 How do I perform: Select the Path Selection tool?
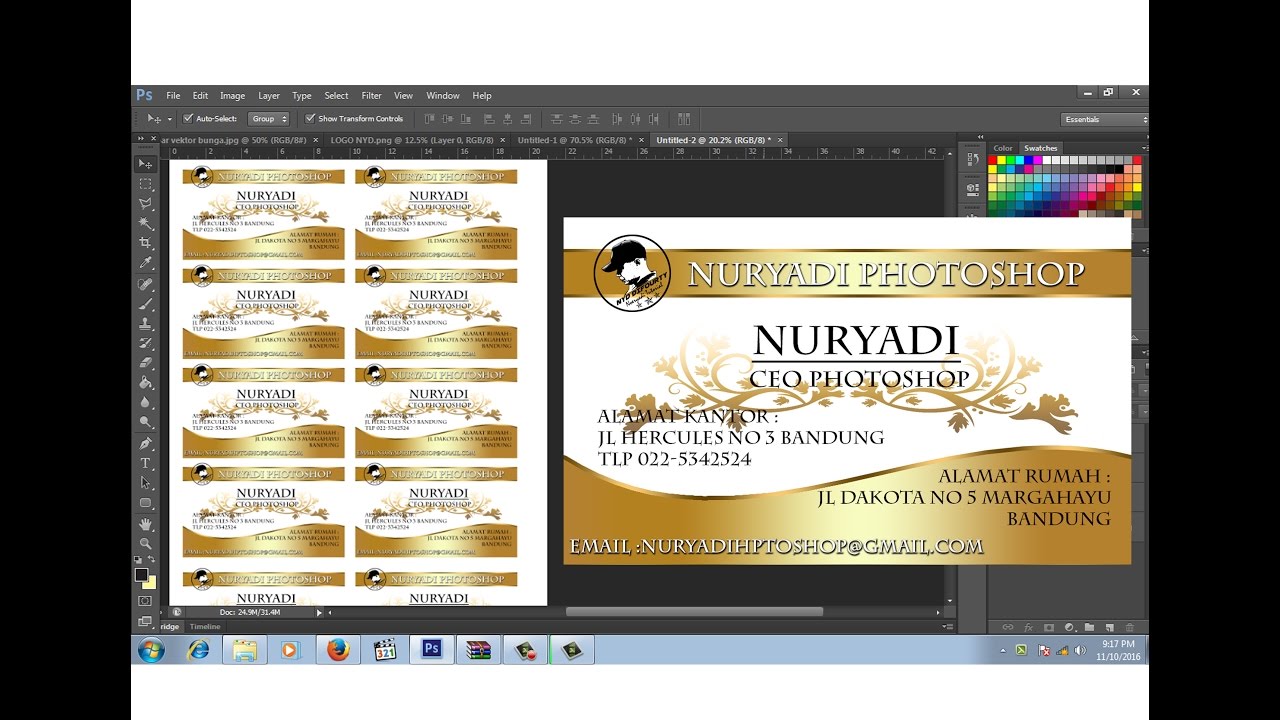[x=146, y=484]
